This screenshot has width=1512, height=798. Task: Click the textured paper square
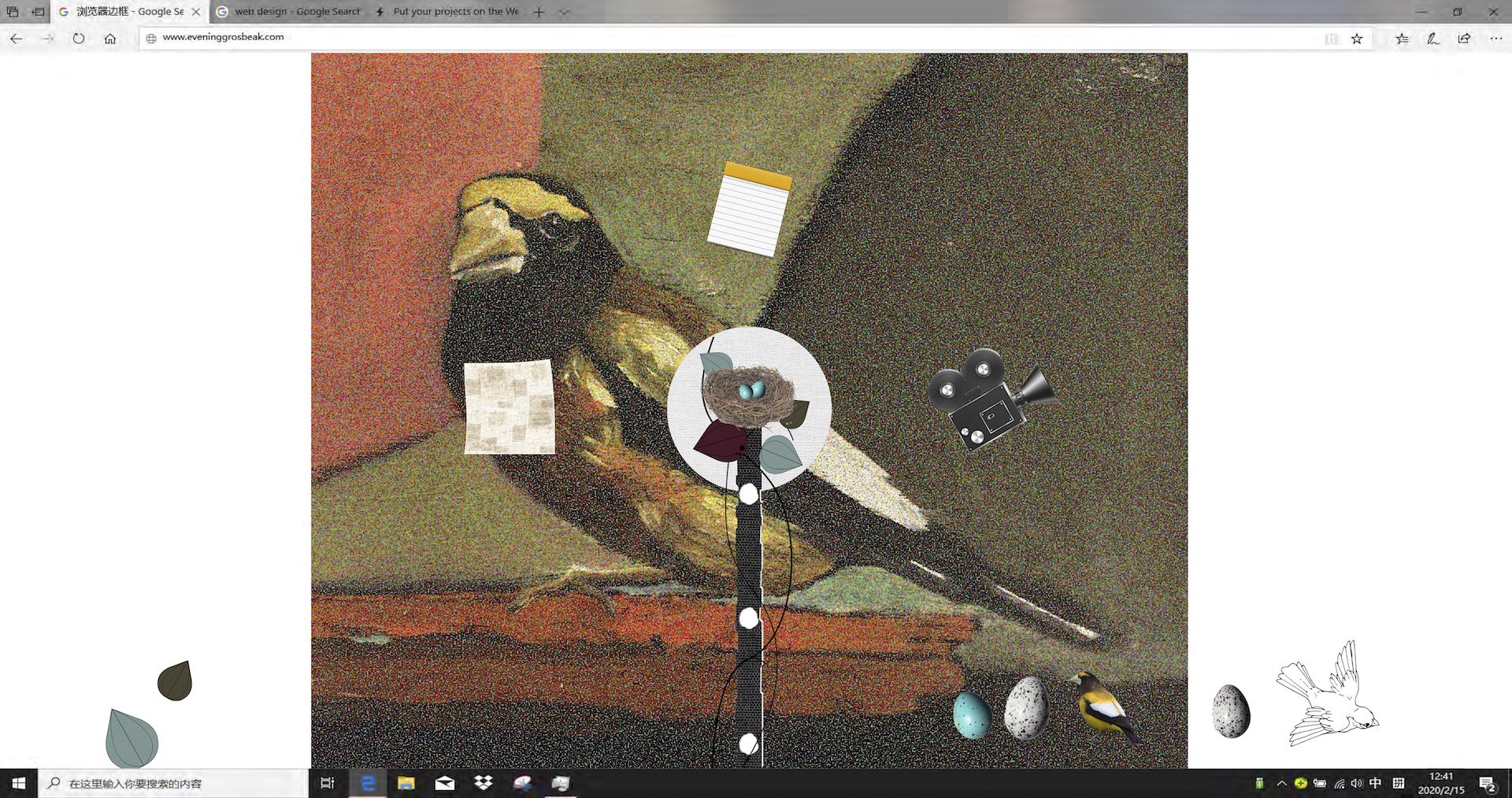click(x=509, y=407)
